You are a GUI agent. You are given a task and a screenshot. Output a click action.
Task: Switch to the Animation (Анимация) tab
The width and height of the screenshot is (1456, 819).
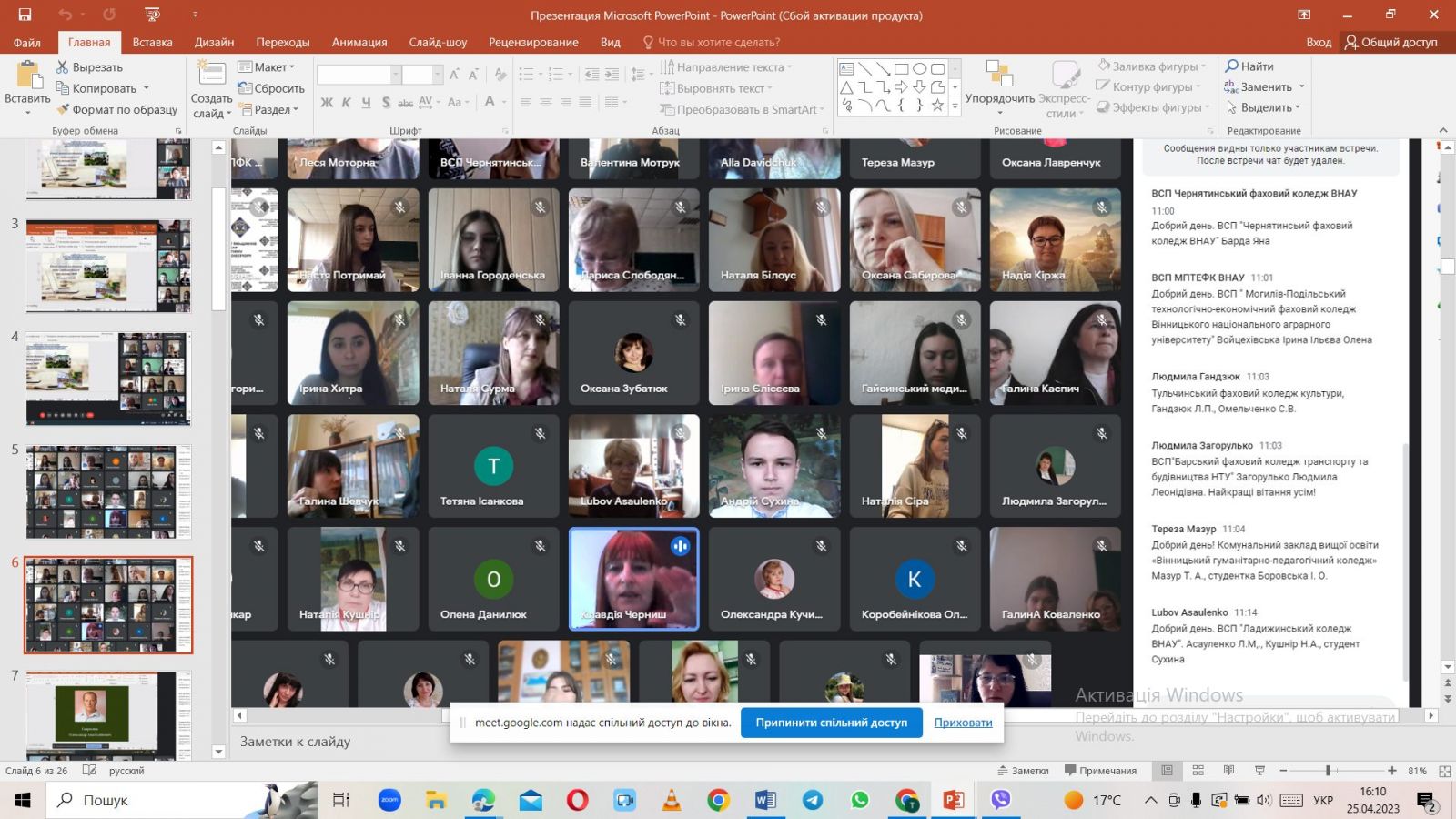click(x=359, y=42)
